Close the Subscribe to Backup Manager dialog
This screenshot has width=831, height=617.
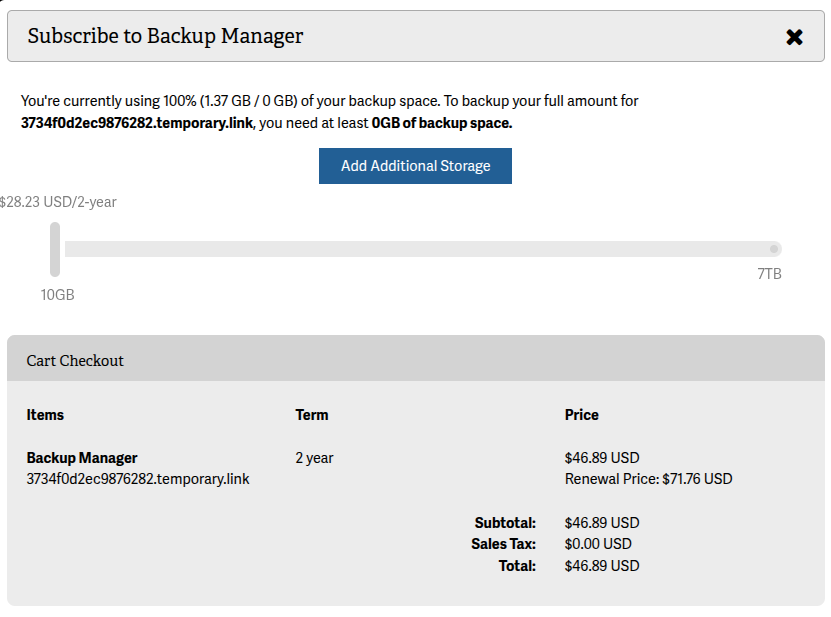[795, 36]
